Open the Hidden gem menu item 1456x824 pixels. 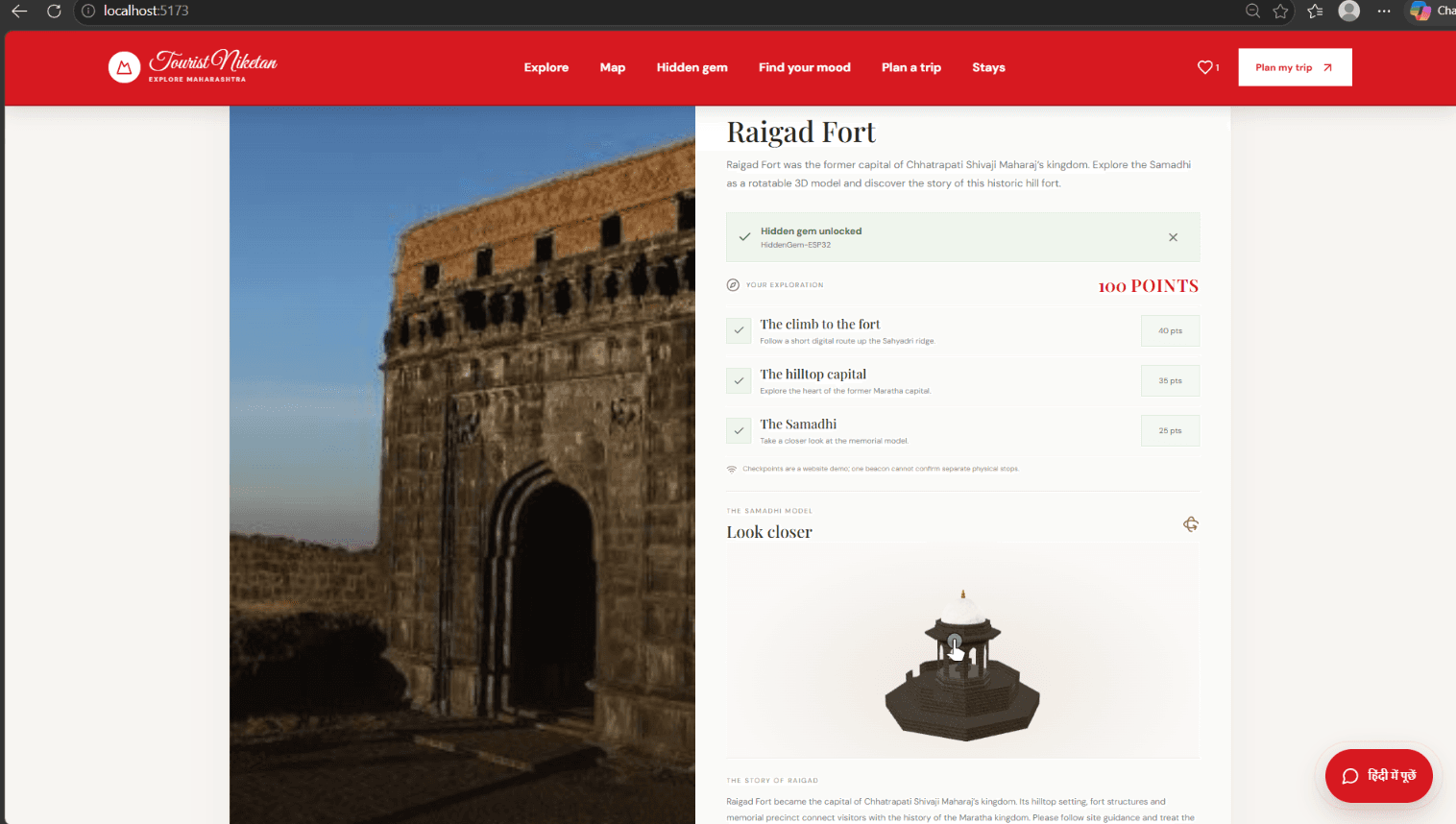pyautogui.click(x=692, y=67)
